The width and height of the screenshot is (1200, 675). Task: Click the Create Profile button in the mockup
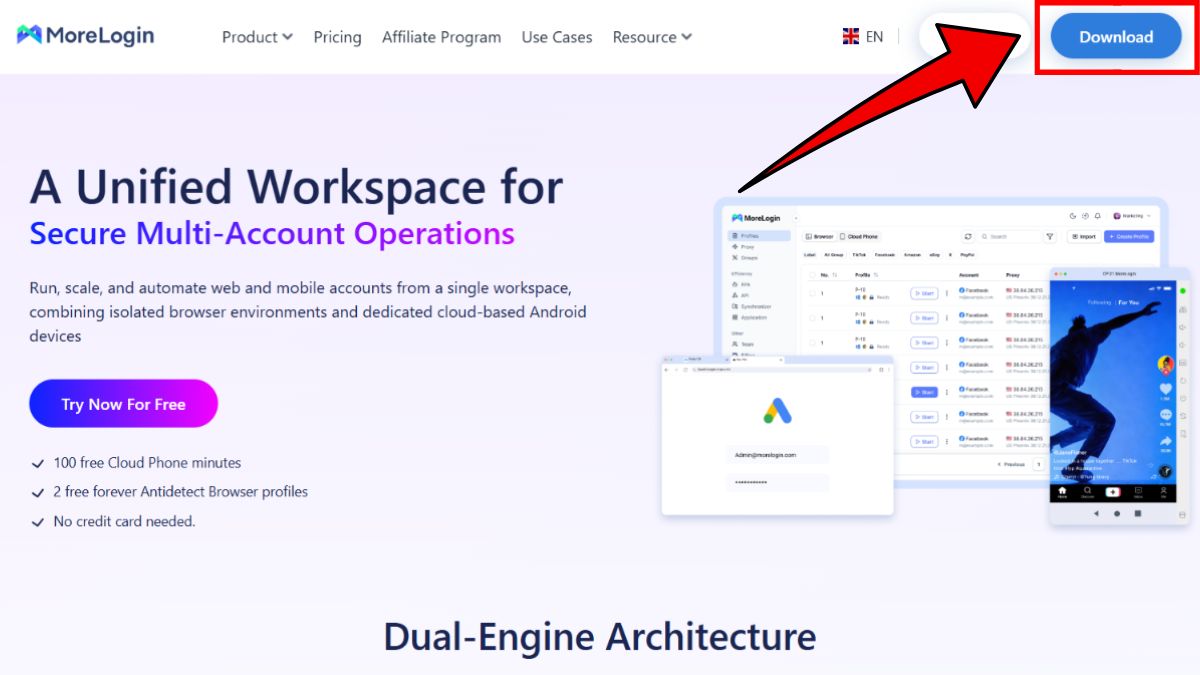(x=1129, y=236)
